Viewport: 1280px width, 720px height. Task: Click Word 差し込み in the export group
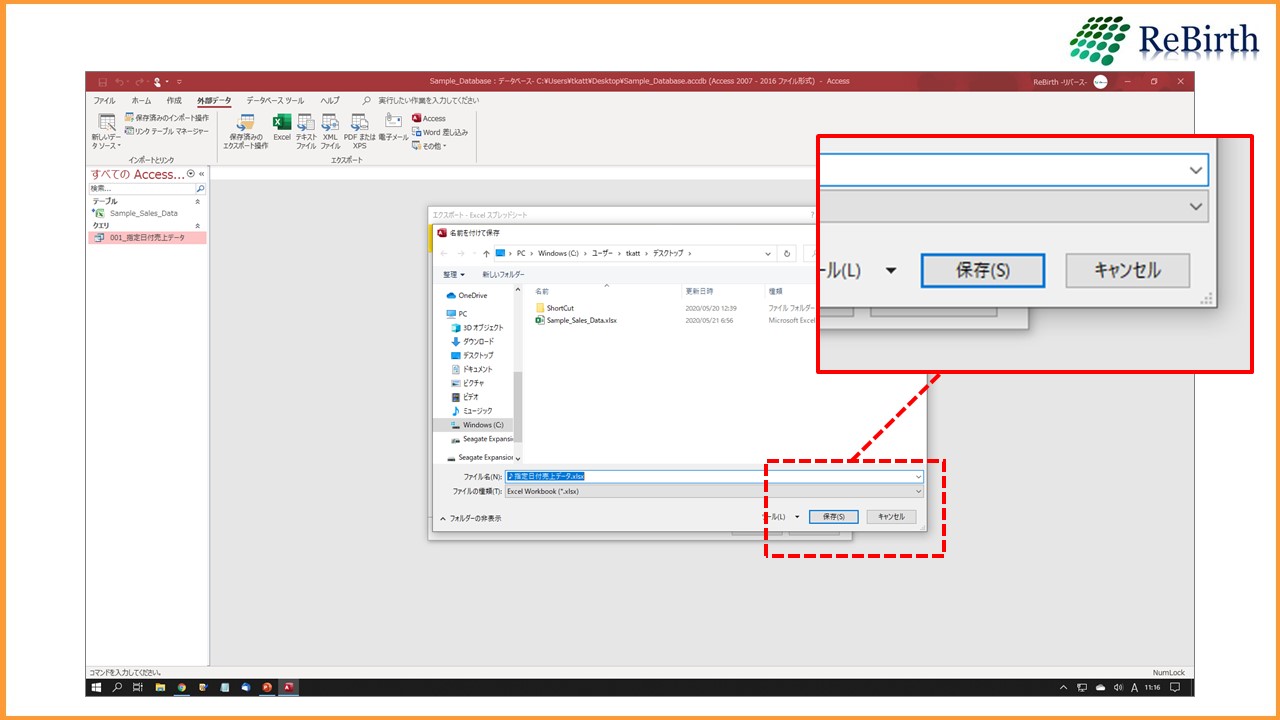[440, 132]
